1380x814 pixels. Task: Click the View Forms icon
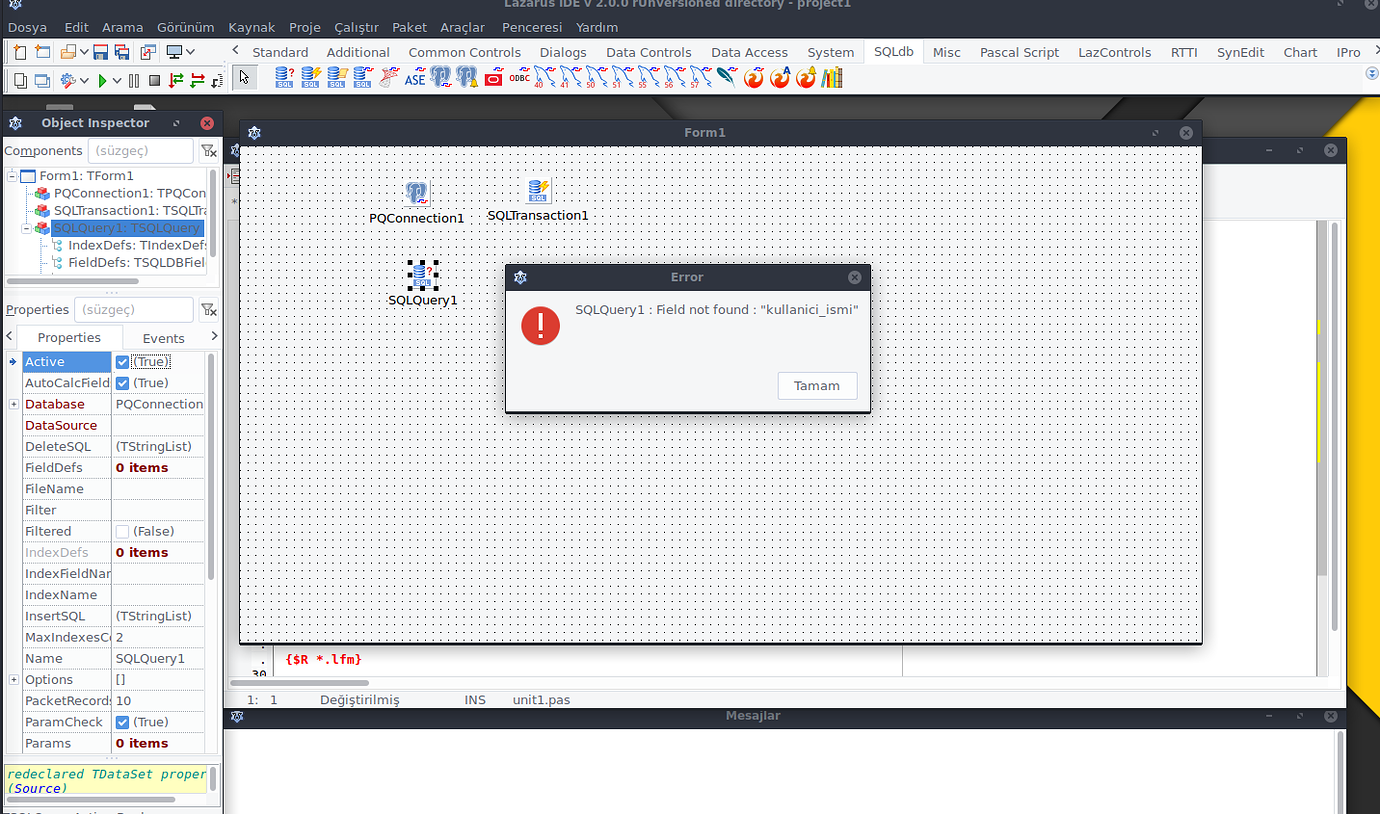pyautogui.click(x=42, y=81)
